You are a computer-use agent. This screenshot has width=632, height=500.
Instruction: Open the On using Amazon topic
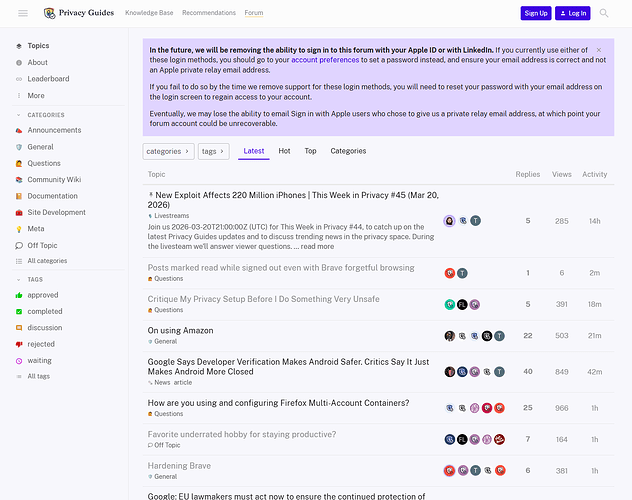tap(180, 331)
